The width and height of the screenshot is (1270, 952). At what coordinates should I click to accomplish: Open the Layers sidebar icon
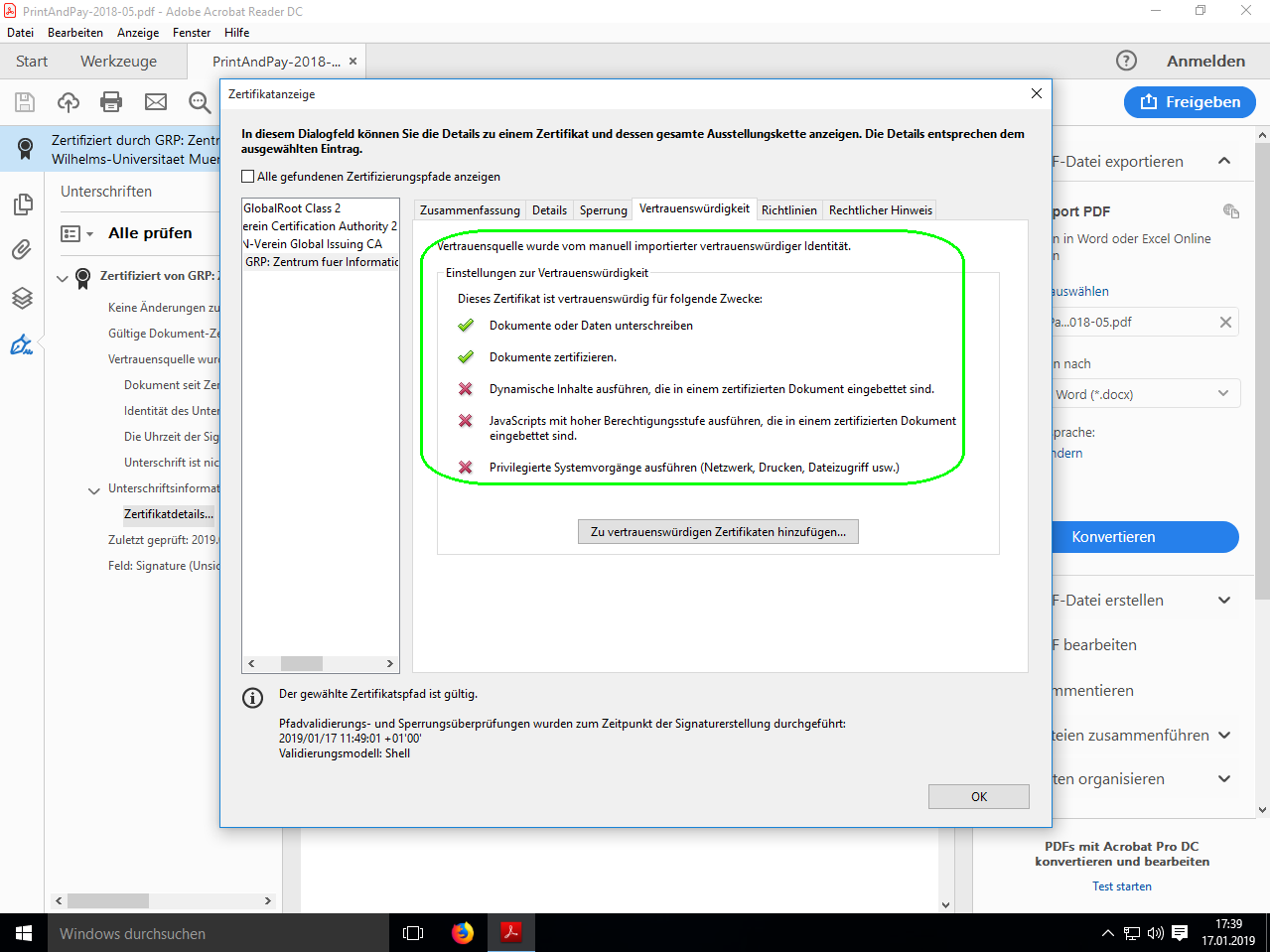pyautogui.click(x=22, y=298)
